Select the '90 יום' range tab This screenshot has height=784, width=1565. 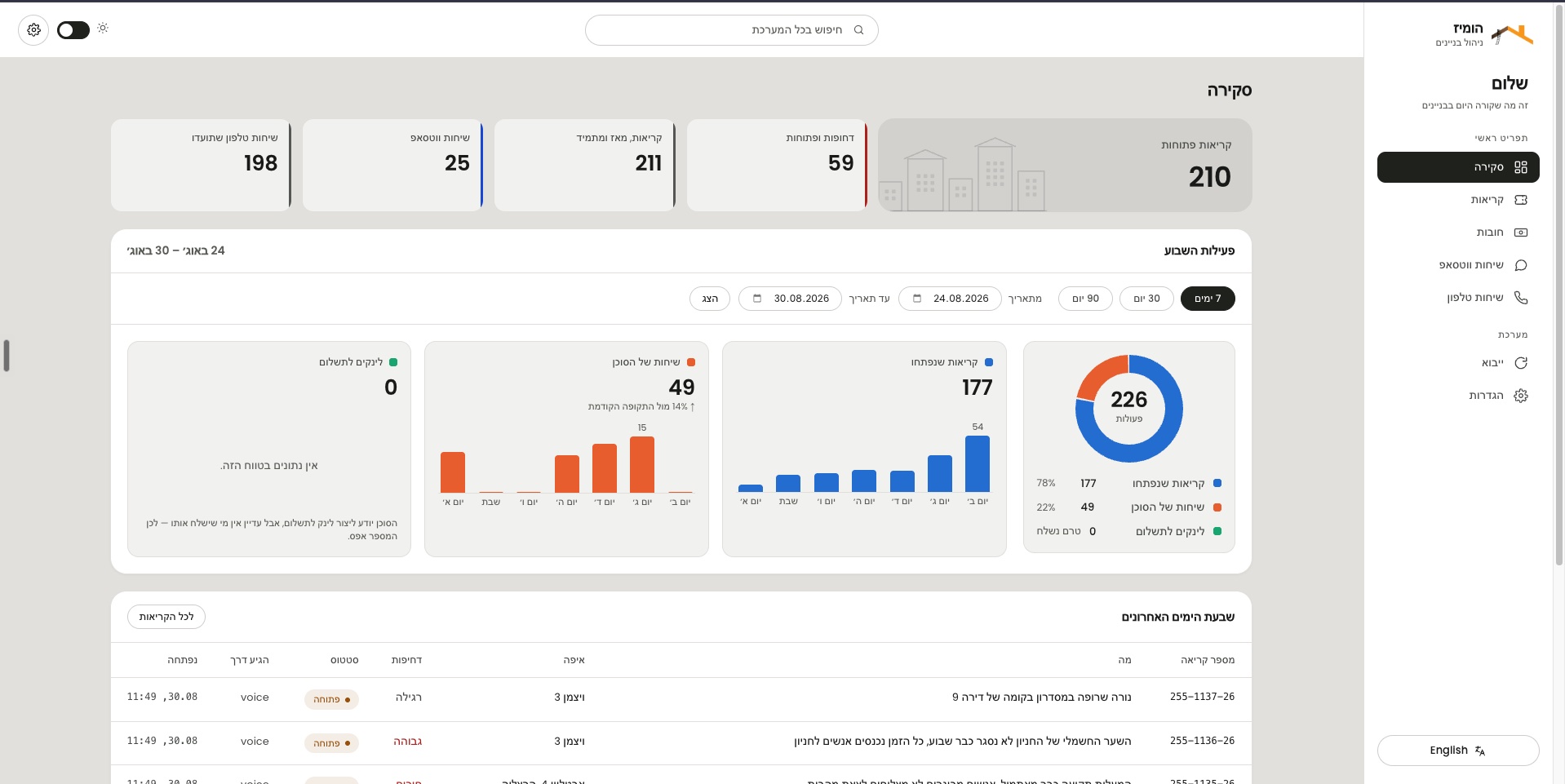point(1085,299)
